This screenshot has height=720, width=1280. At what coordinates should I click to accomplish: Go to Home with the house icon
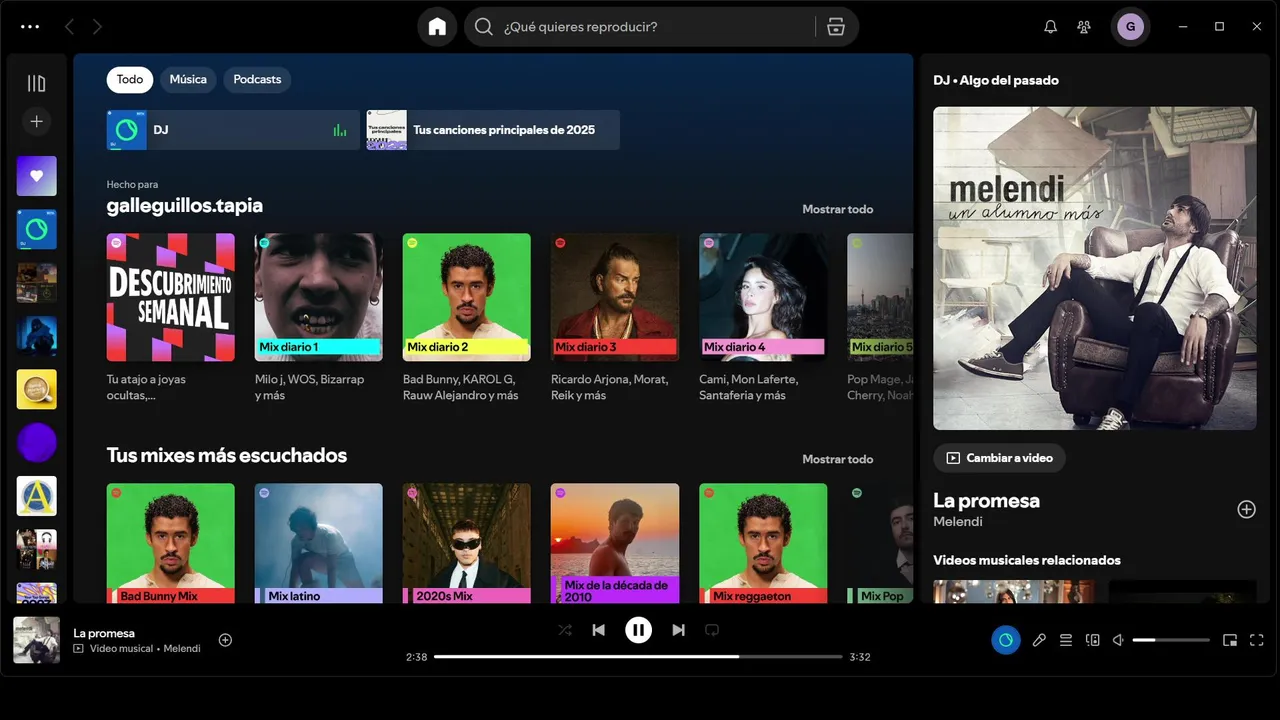(437, 27)
